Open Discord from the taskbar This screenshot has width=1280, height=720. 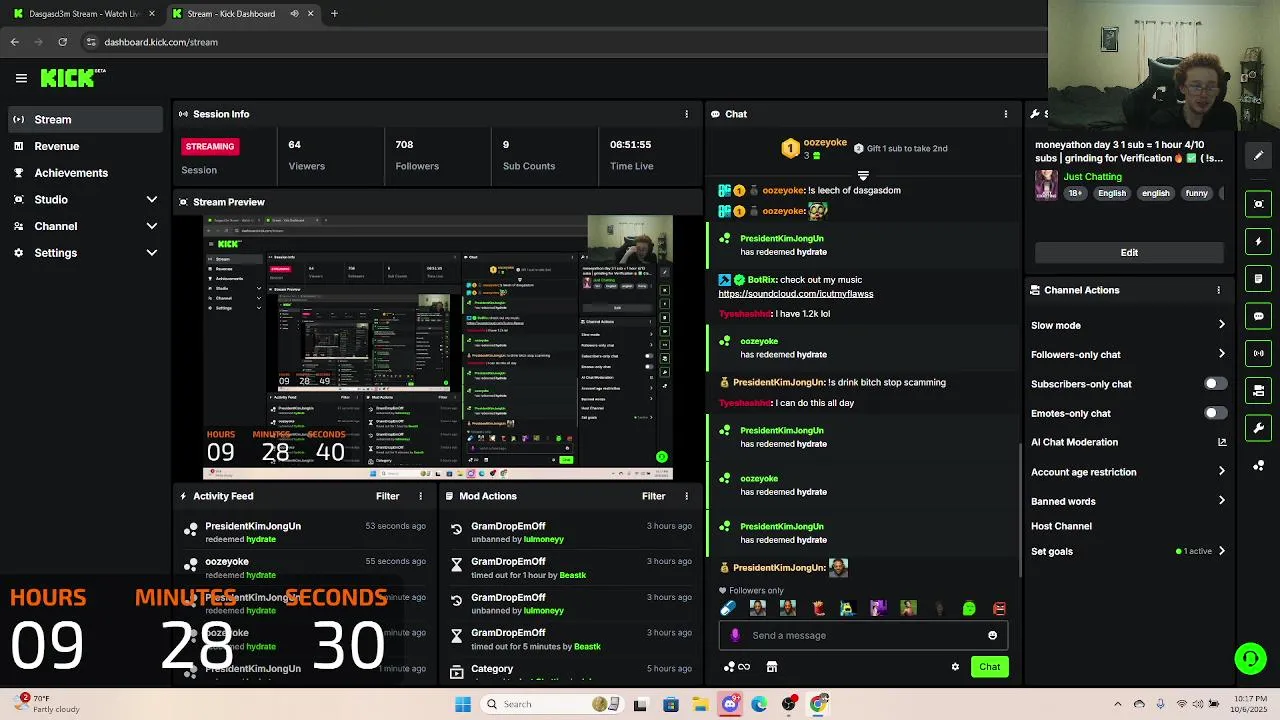coord(730,704)
